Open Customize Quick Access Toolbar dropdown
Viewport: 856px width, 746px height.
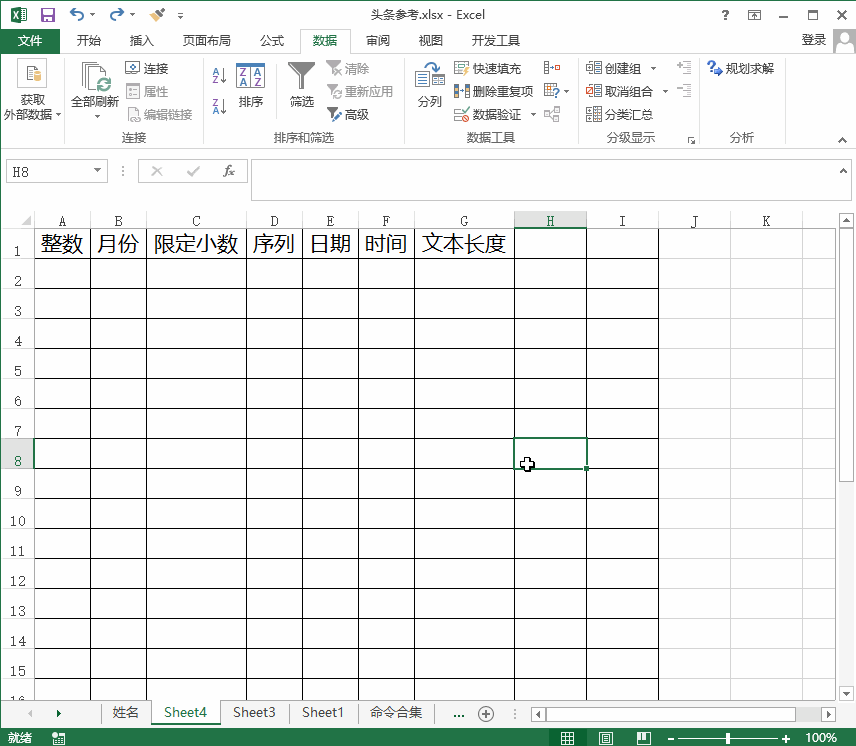click(180, 15)
